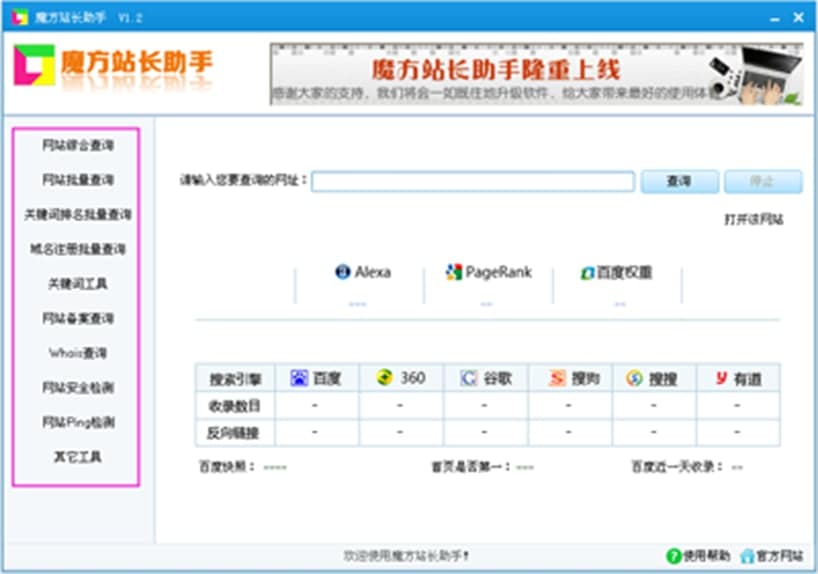
Task: Click the 打开该网站 link
Action: (x=754, y=219)
